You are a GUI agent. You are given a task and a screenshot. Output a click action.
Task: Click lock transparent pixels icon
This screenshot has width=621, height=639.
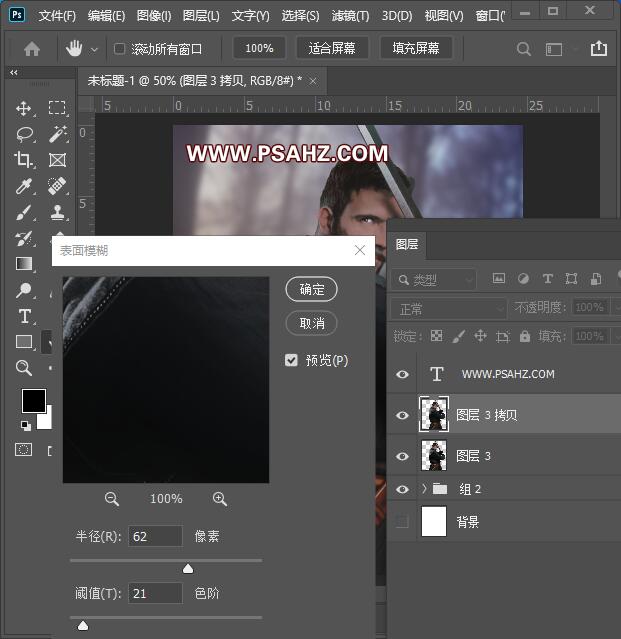click(436, 336)
